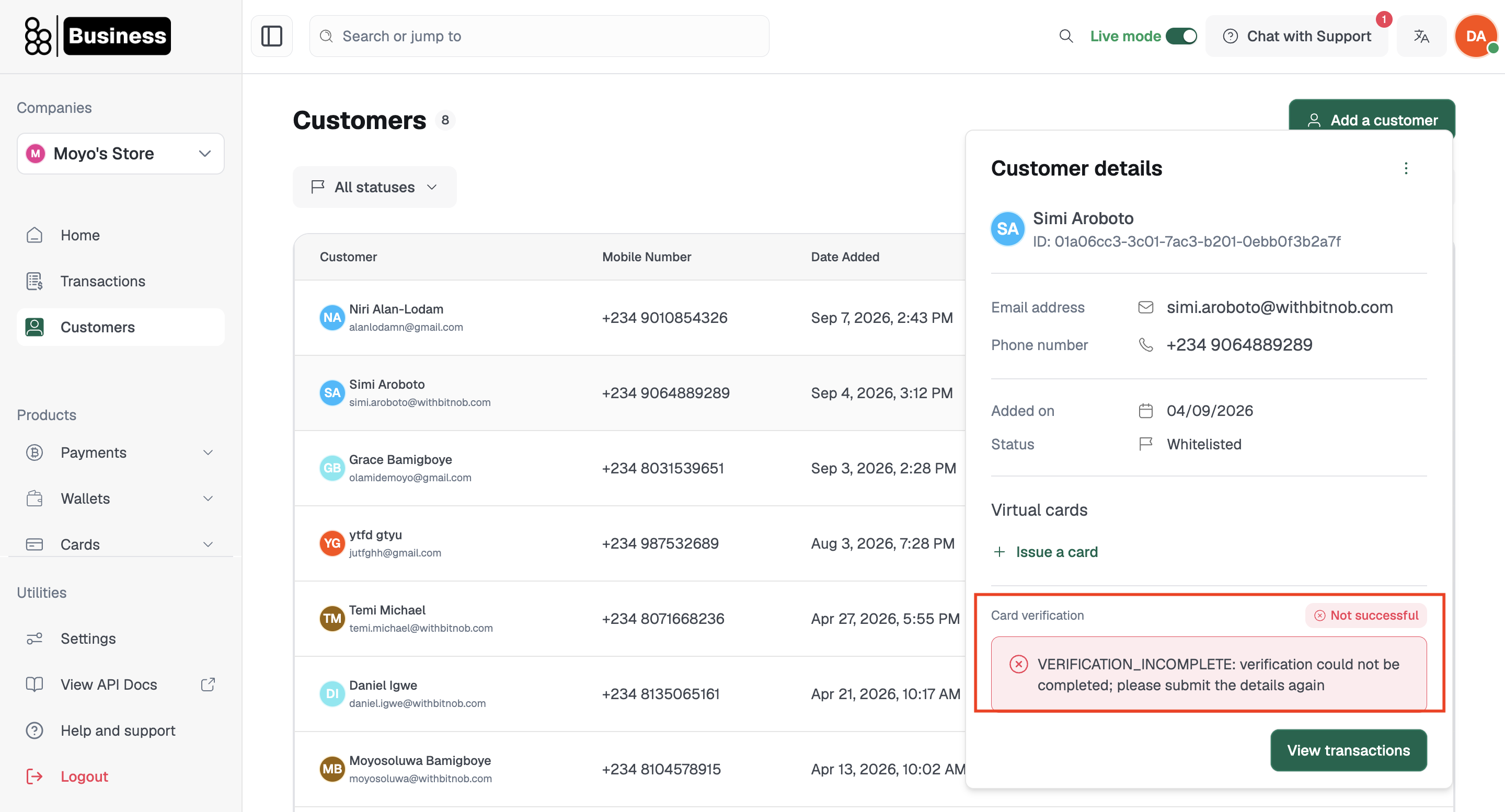Click the magnifier search icon near Live mode
Screen dimensions: 1505x812
pyautogui.click(x=1066, y=36)
